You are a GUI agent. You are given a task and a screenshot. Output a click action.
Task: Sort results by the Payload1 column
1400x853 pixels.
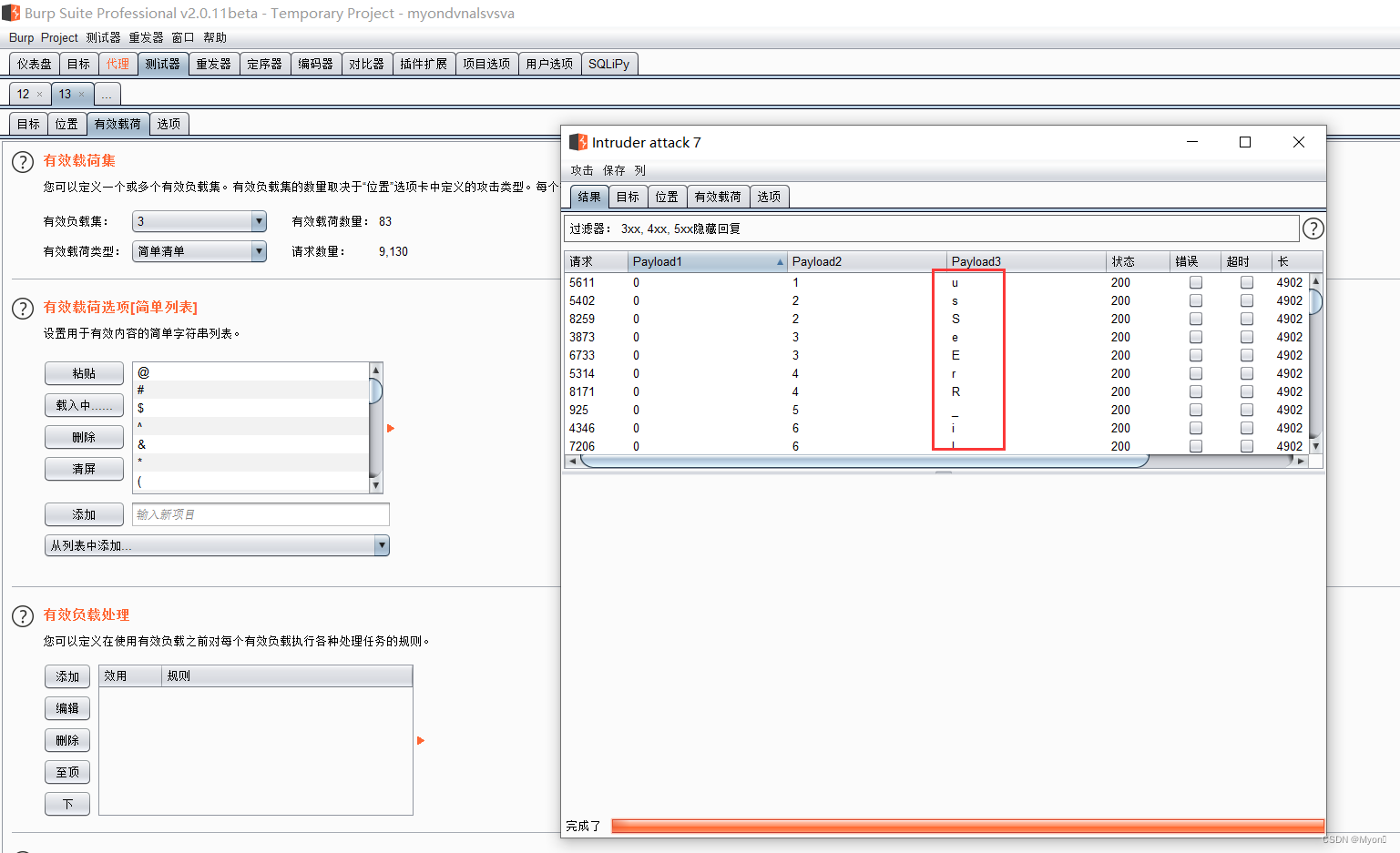coord(707,261)
